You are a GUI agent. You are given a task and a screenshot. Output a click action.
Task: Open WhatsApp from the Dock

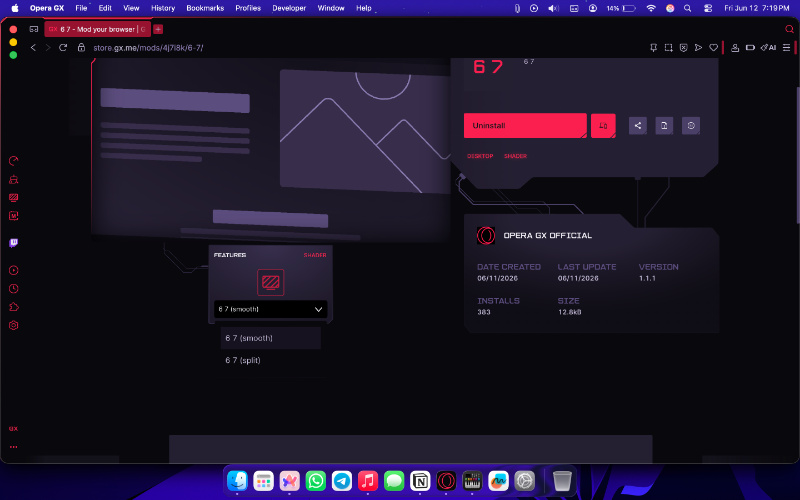click(x=316, y=481)
